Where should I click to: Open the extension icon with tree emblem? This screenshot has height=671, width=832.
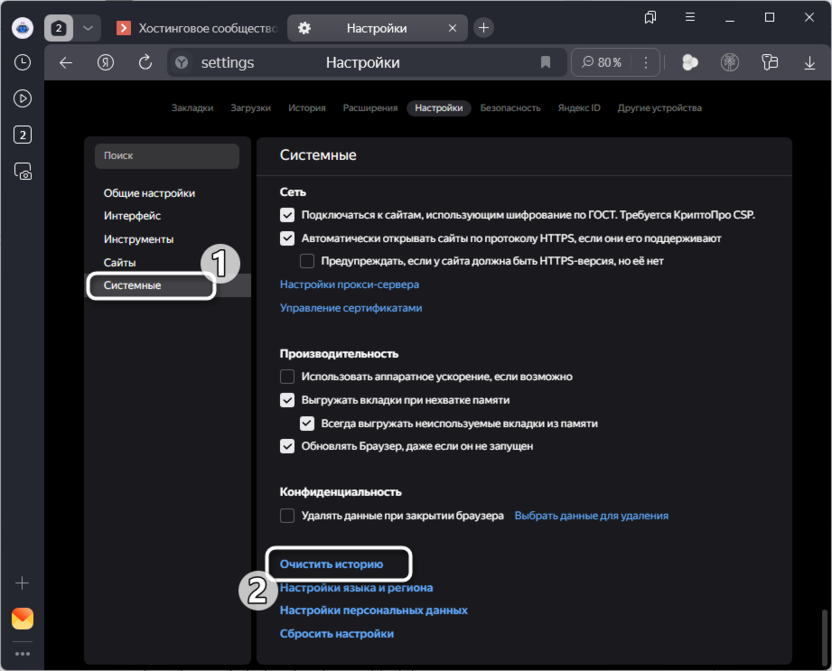730,63
